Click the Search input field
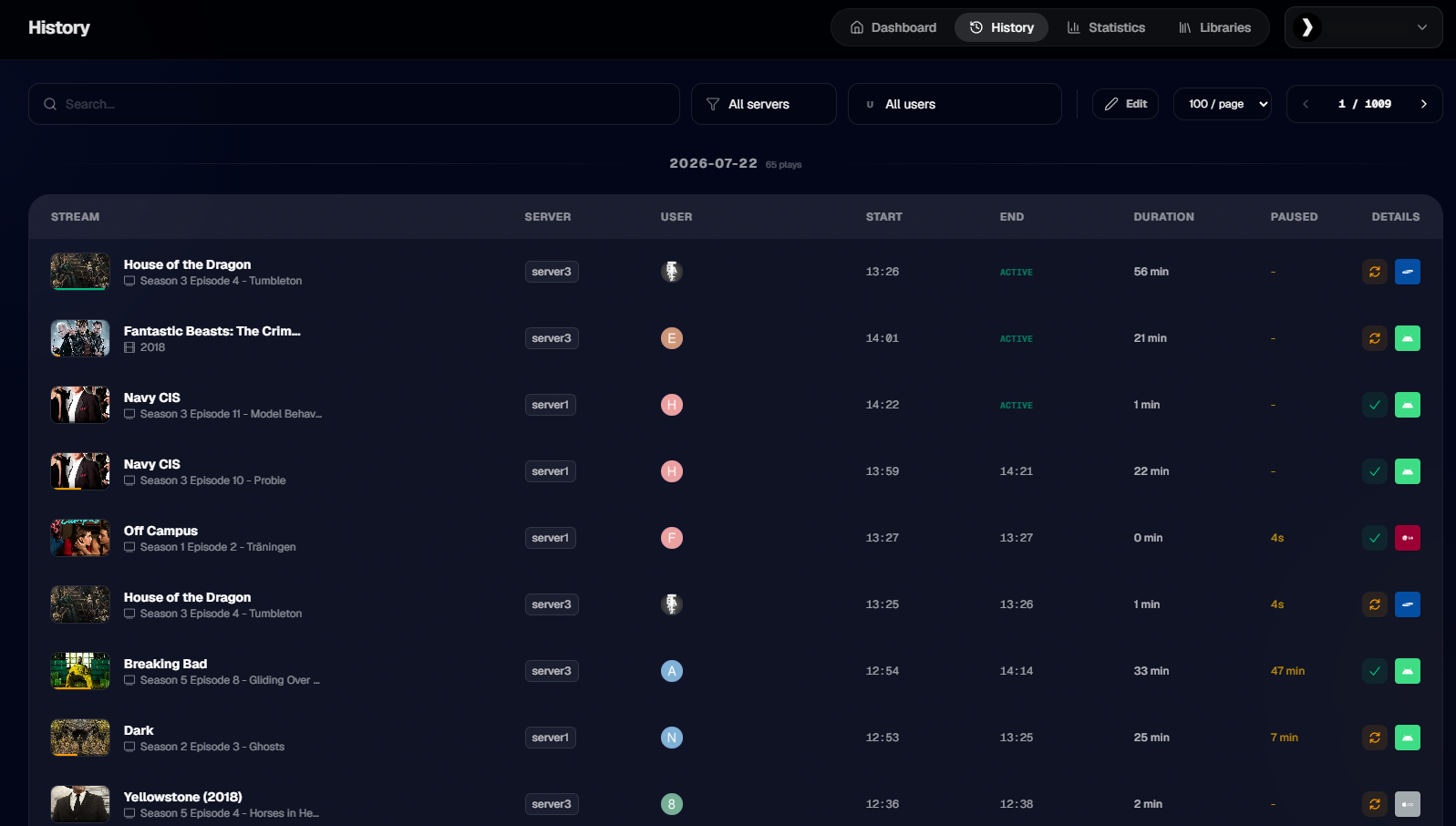1456x826 pixels. (354, 104)
